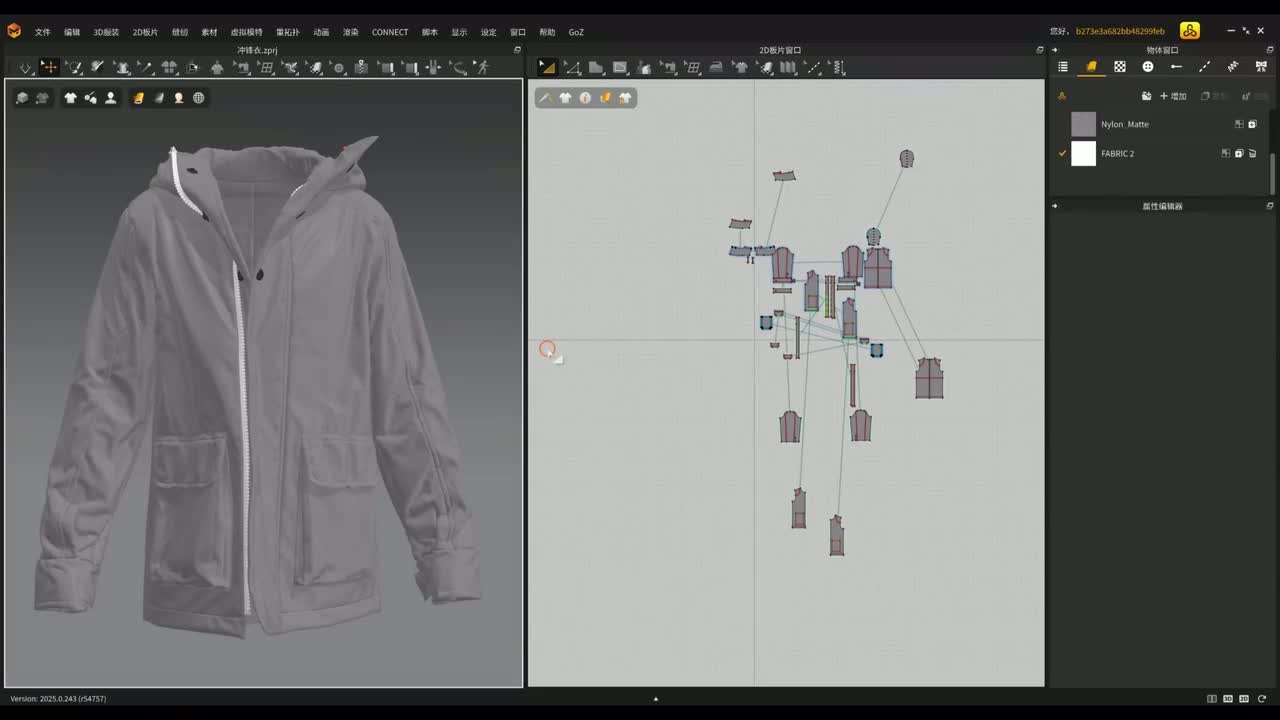The image size is (1280, 720).
Task: Toggle the FABRIC 2 checkmark
Action: pyautogui.click(x=1062, y=154)
